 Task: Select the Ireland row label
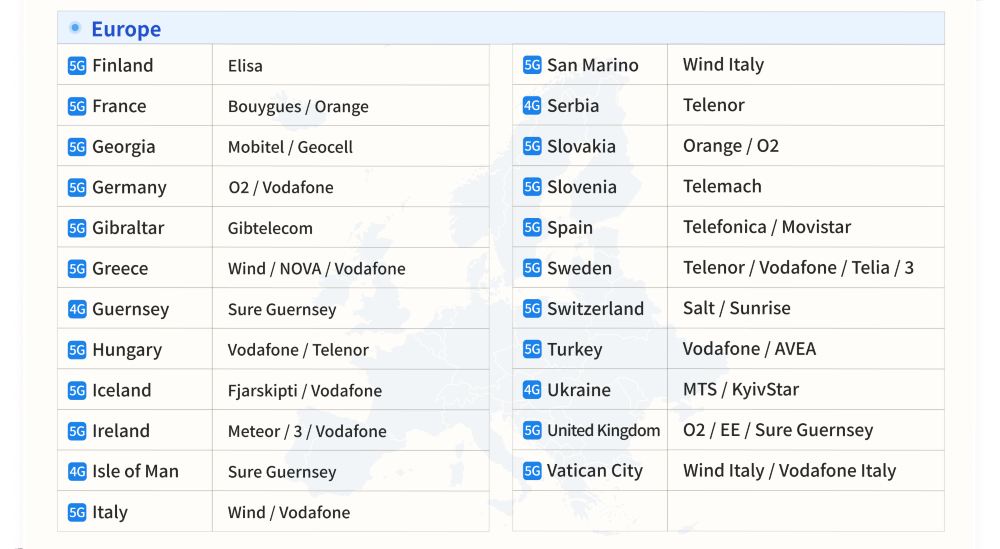(x=121, y=432)
